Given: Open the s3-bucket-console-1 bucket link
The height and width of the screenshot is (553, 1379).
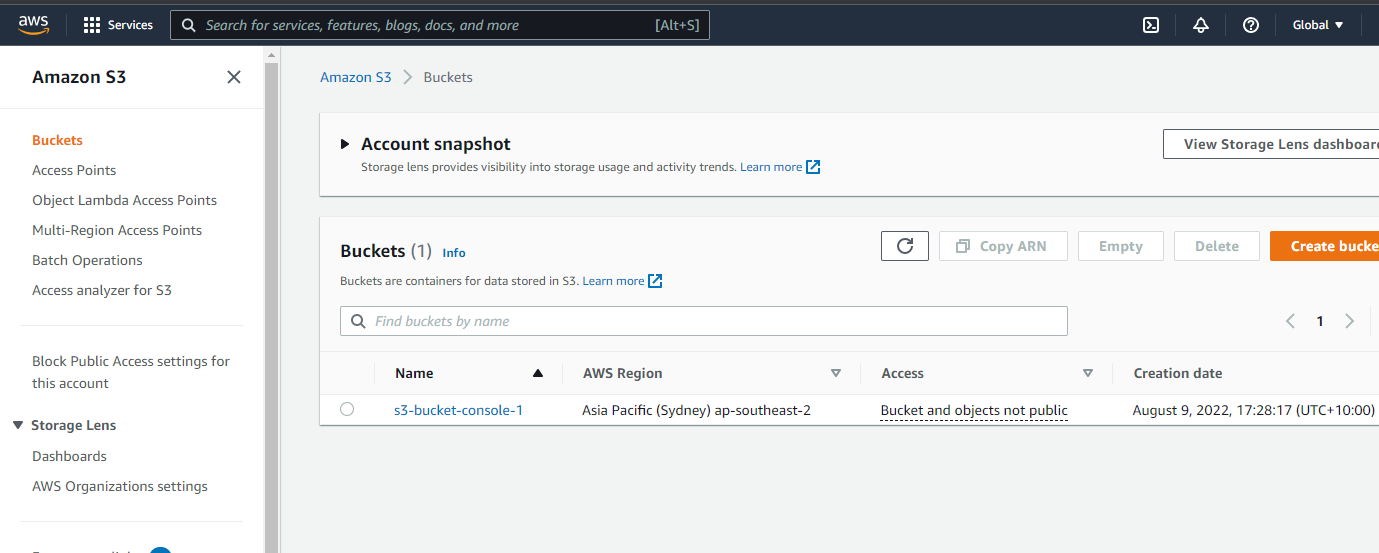Looking at the screenshot, I should click(x=459, y=410).
